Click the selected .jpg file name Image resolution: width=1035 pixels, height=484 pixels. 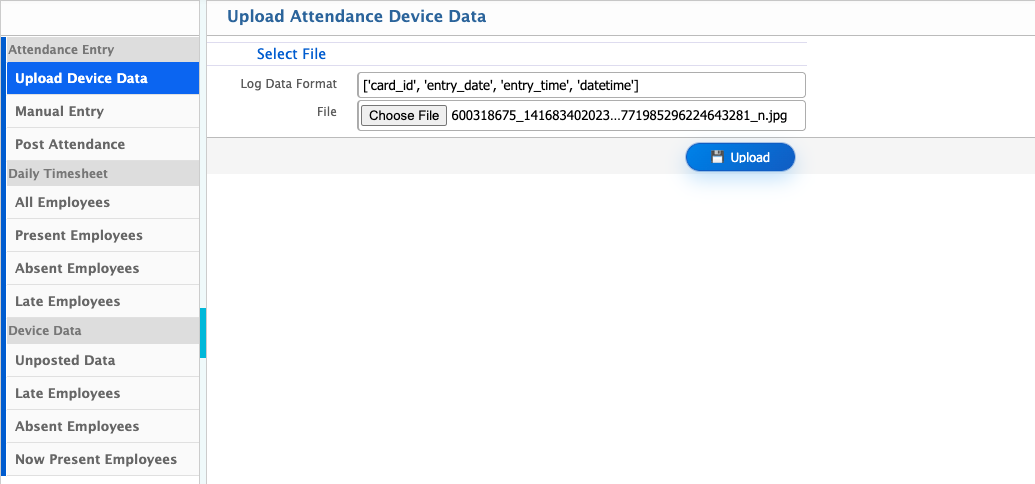tap(619, 116)
